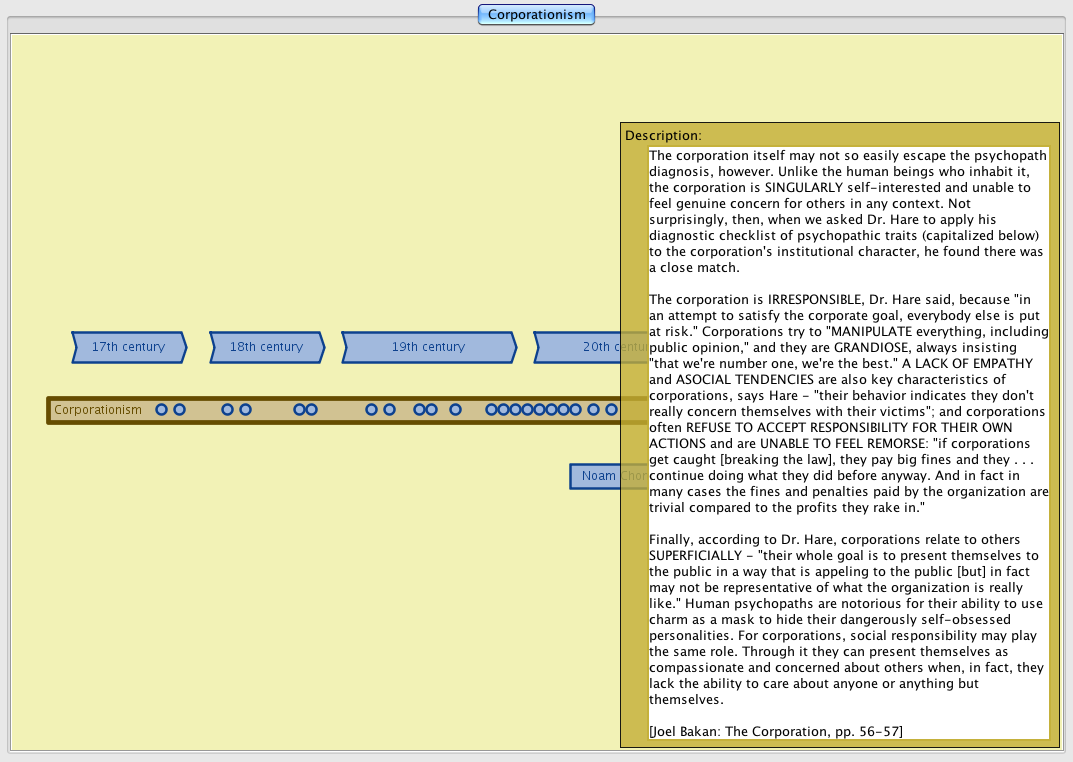Click the Description header label
The height and width of the screenshot is (762, 1073).
pyautogui.click(x=663, y=135)
